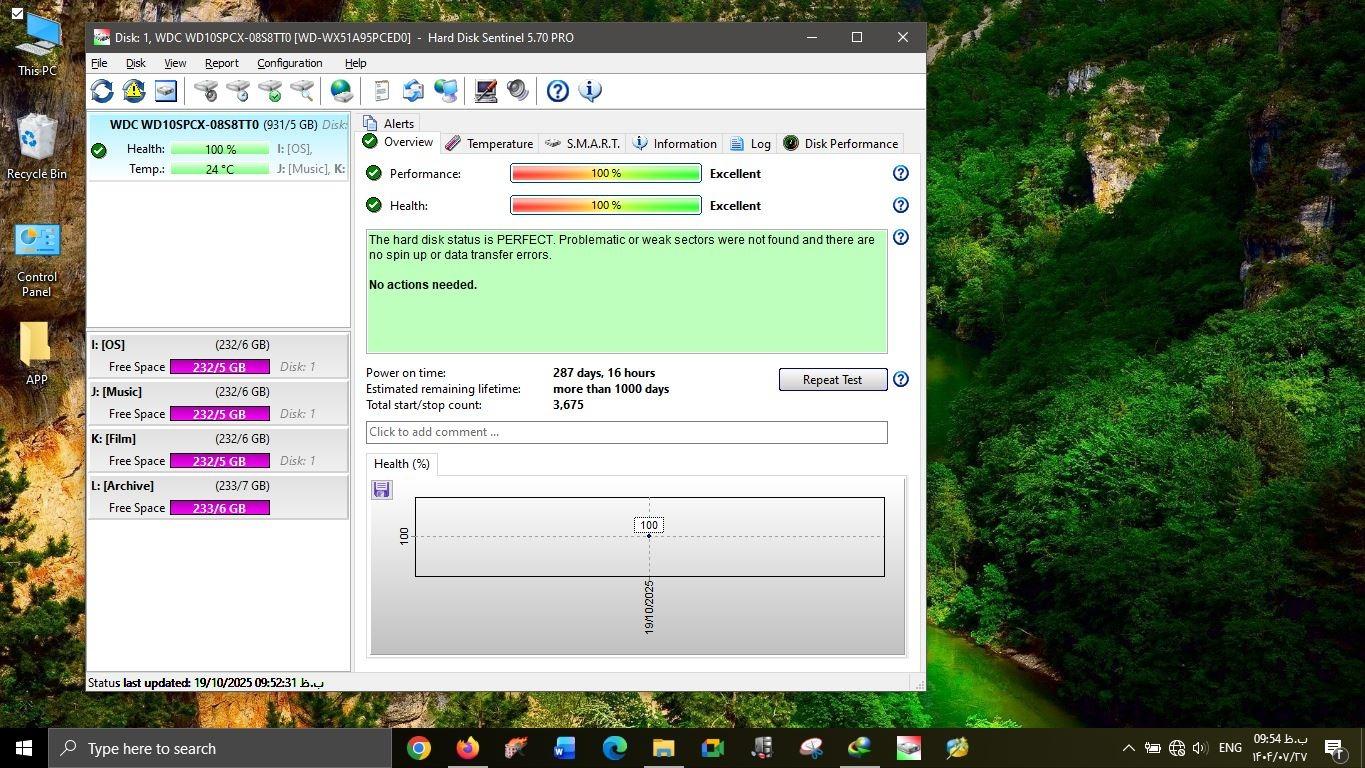
Task: Open the Report menu
Action: tap(221, 63)
